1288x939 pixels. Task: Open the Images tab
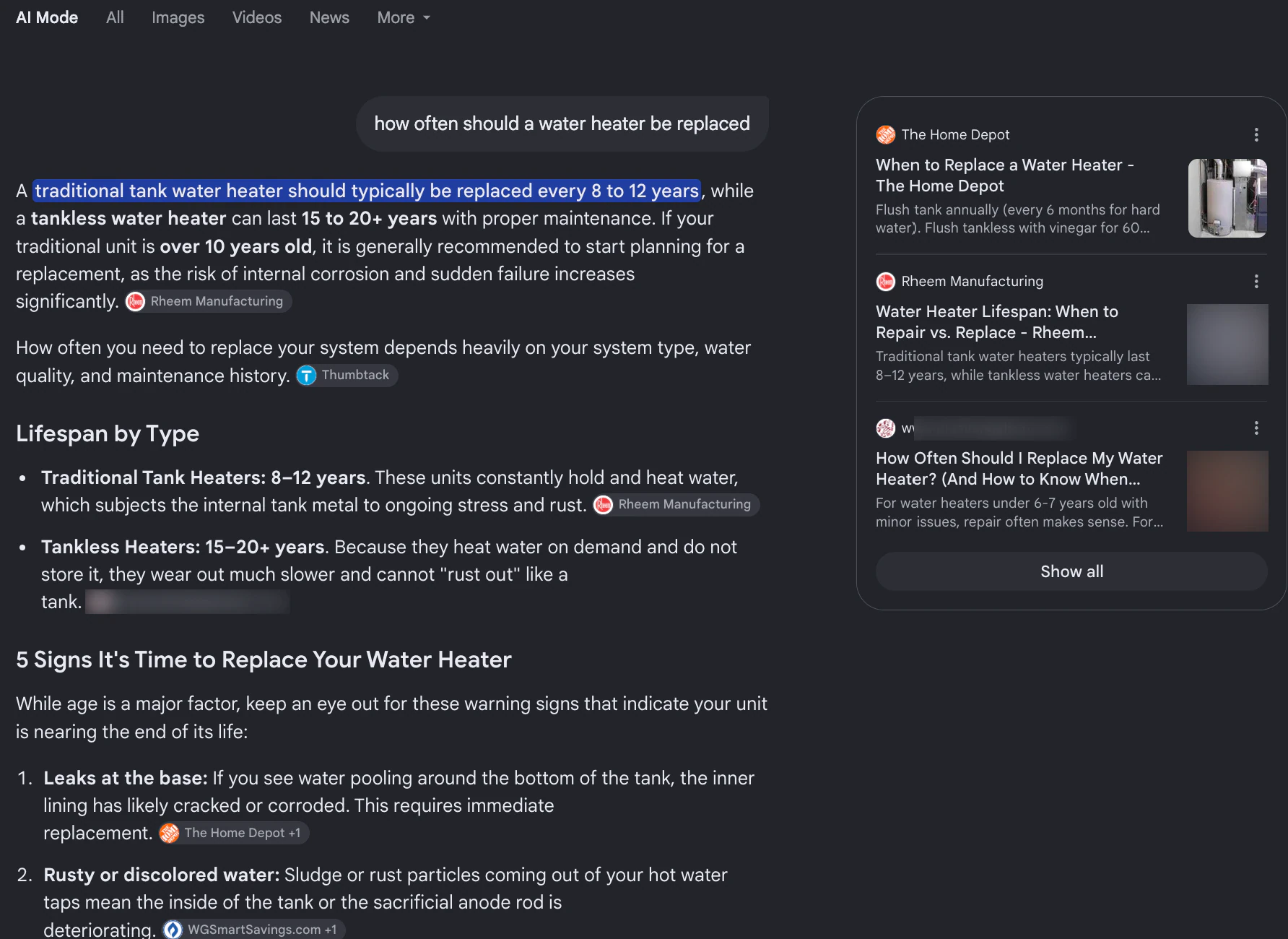pyautogui.click(x=178, y=17)
